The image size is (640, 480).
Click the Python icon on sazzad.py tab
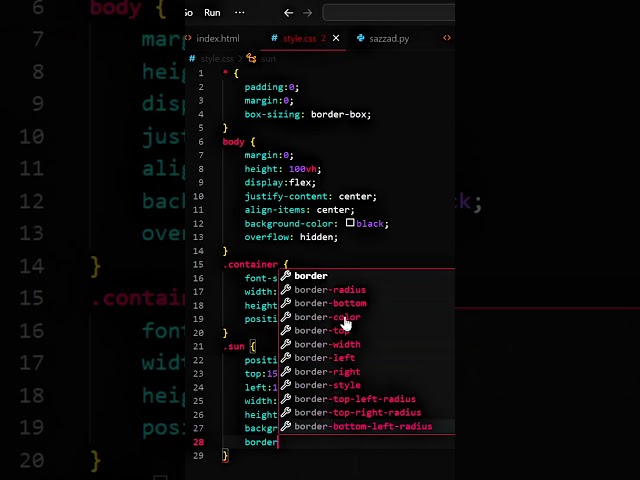pos(361,38)
